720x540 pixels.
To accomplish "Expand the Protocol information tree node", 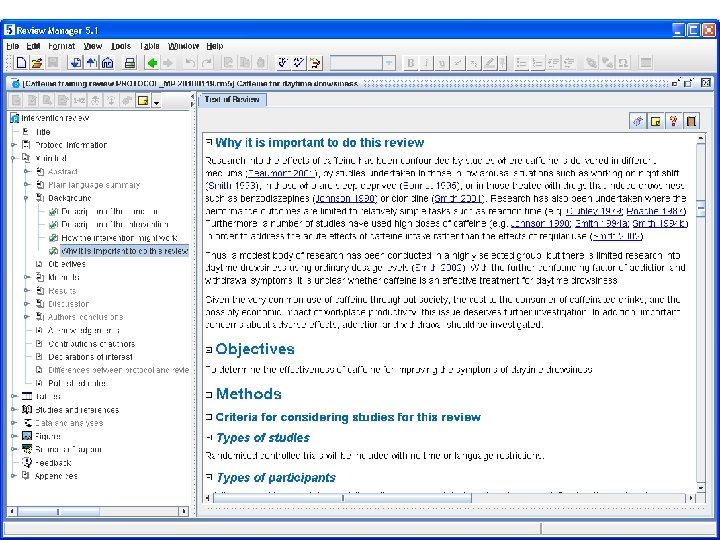I will (14, 145).
